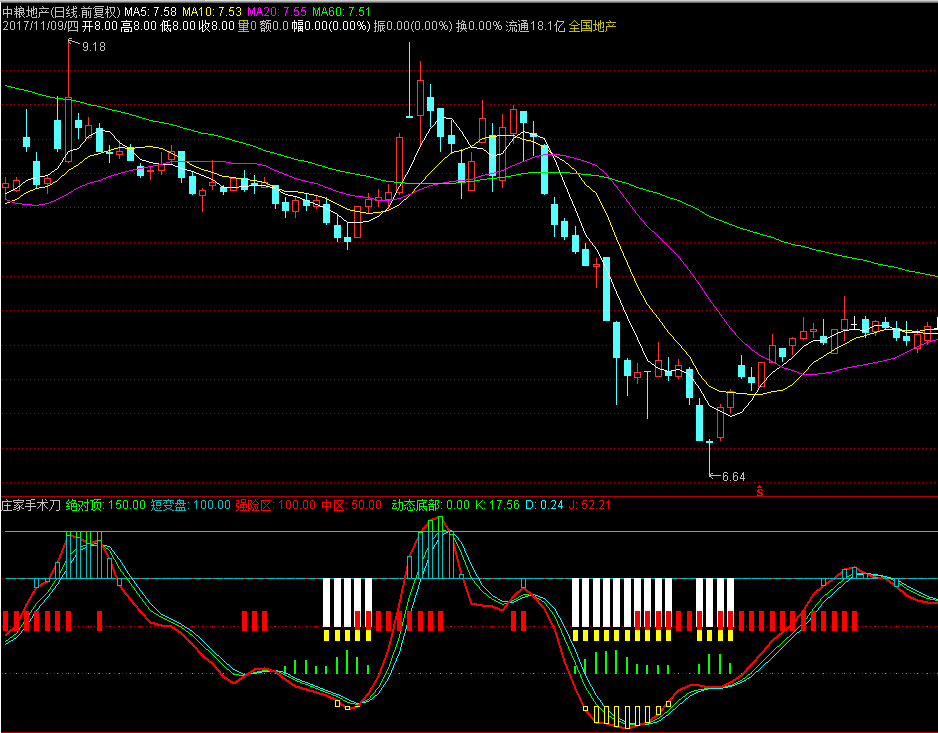
Task: Select the green MA60: 7.51 label
Action: point(342,11)
